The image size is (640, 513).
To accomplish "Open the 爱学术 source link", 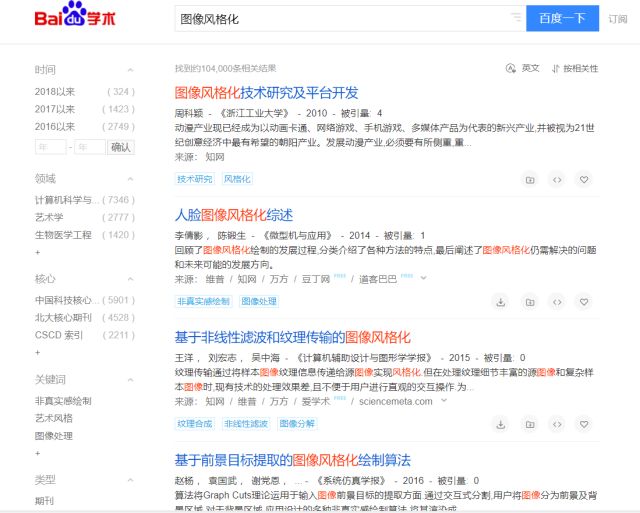I will click(x=316, y=402).
